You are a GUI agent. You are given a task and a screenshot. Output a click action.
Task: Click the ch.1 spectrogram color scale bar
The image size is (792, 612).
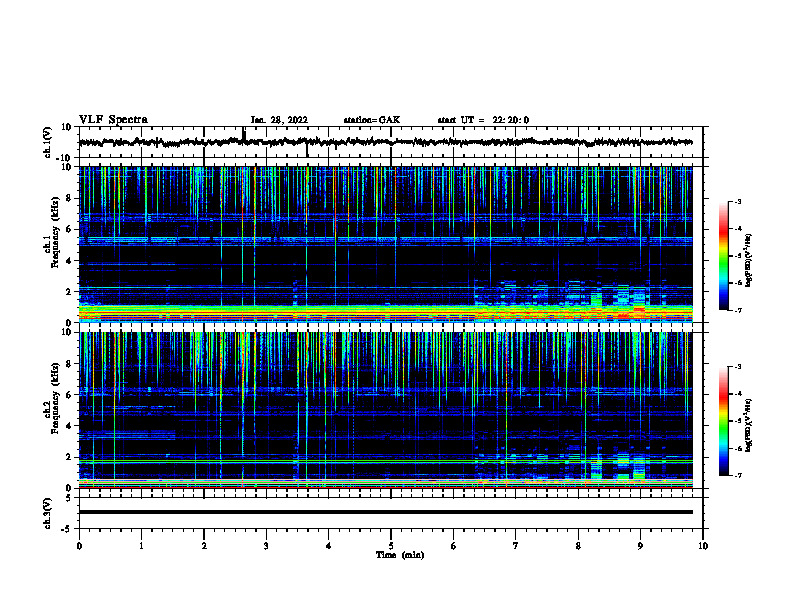pos(723,256)
